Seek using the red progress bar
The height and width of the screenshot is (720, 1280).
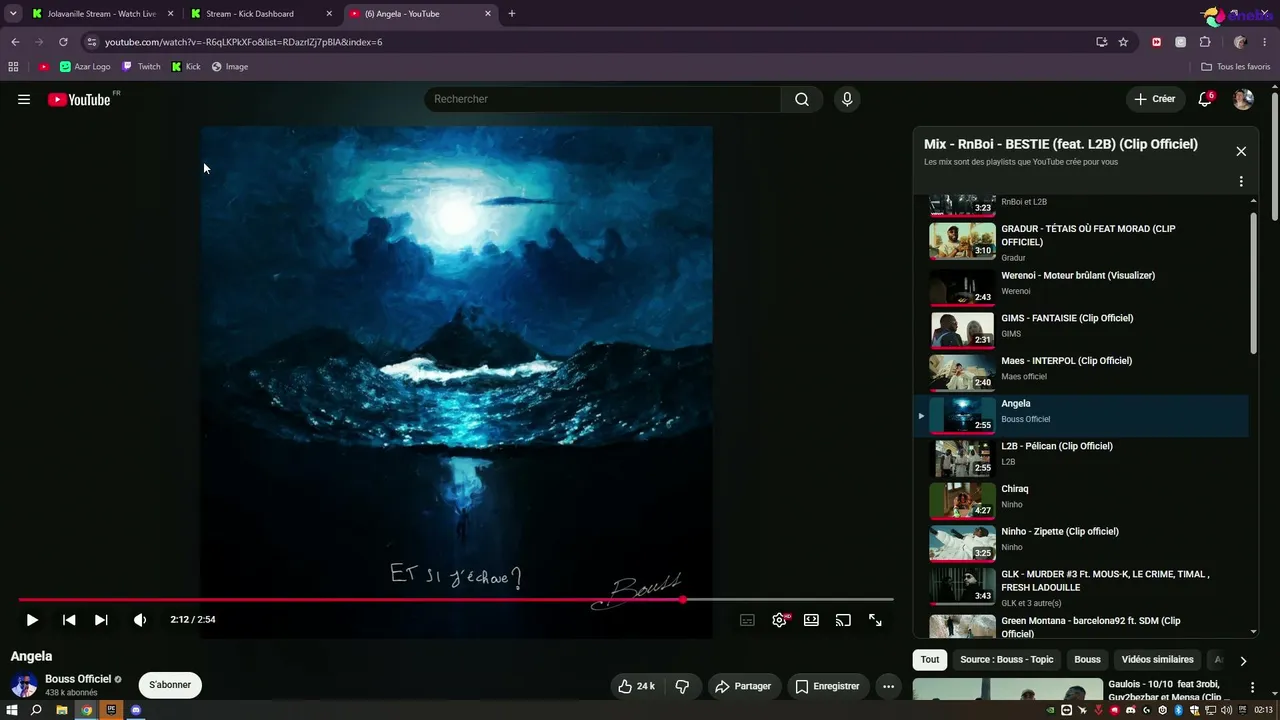tap(456, 600)
